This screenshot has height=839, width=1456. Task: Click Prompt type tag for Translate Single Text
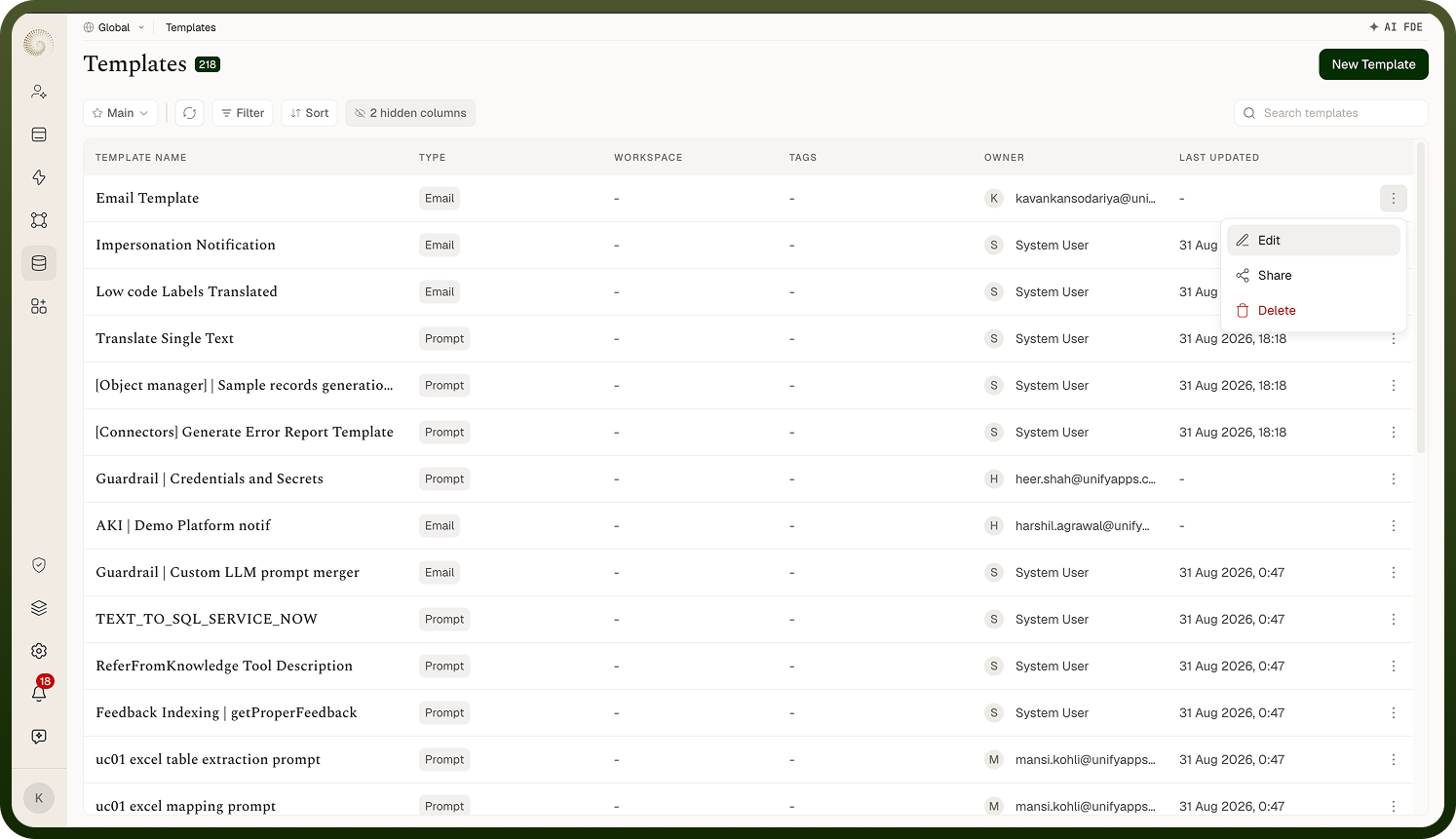[444, 339]
